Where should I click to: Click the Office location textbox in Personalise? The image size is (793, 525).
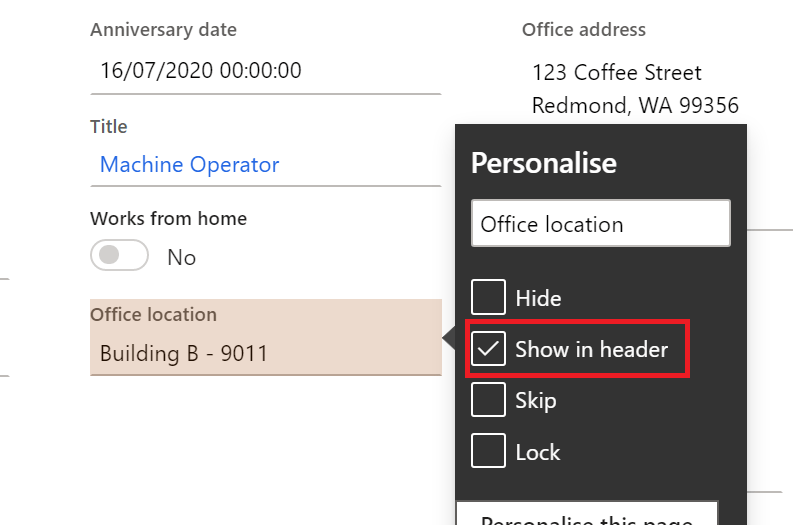(x=600, y=224)
